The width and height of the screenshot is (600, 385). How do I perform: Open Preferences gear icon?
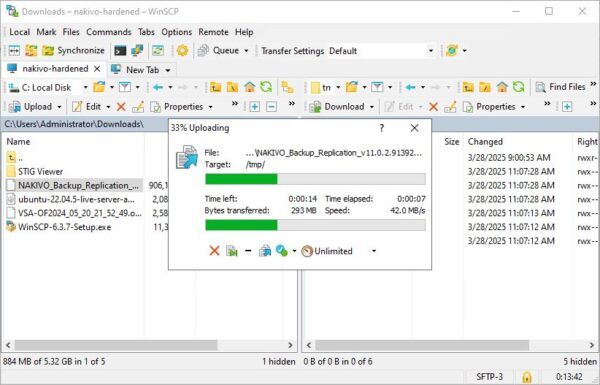point(183,51)
